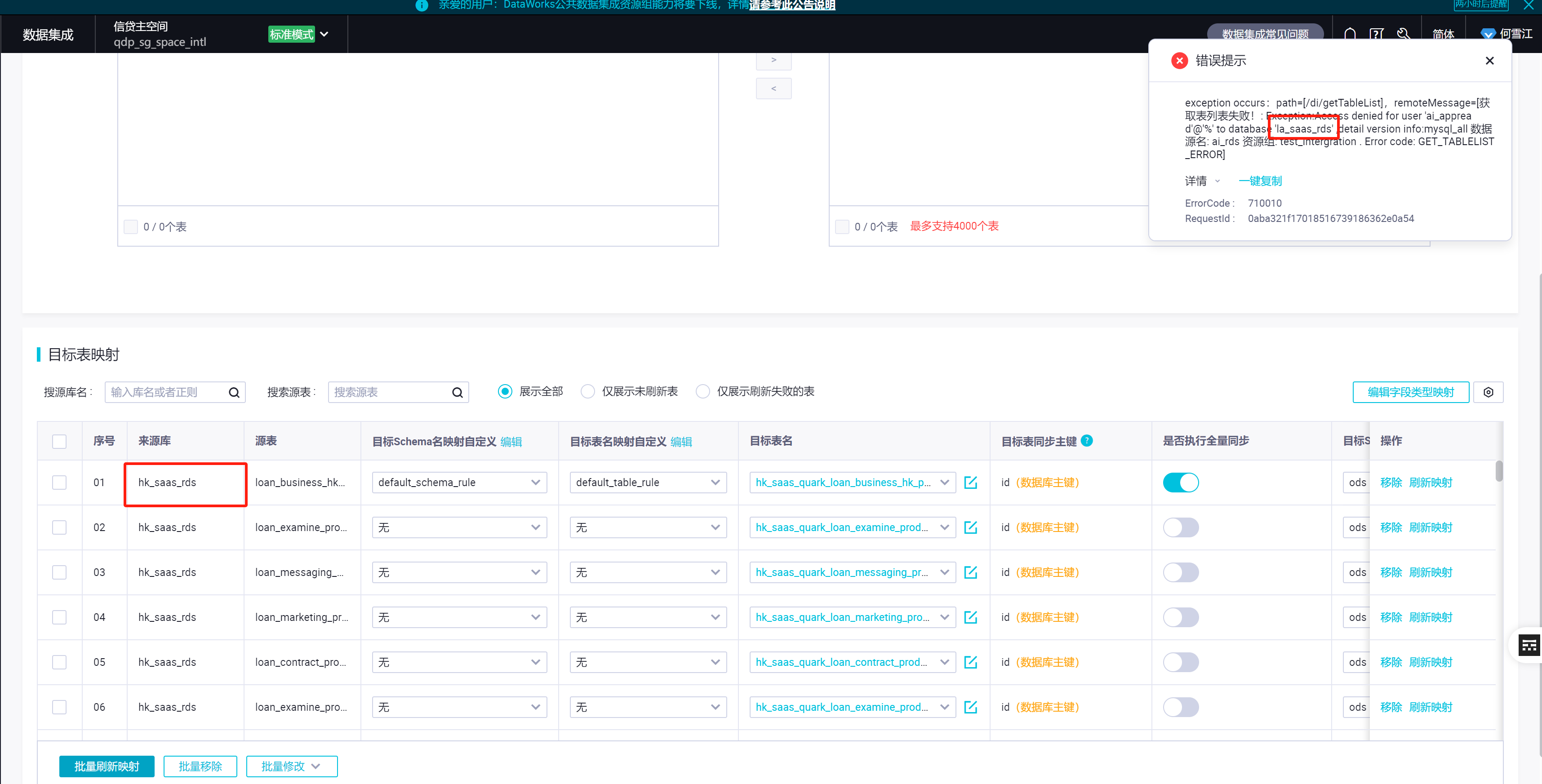Click 编辑 next to 目标Schema名映射自定义
This screenshot has width=1542, height=784.
pos(511,442)
